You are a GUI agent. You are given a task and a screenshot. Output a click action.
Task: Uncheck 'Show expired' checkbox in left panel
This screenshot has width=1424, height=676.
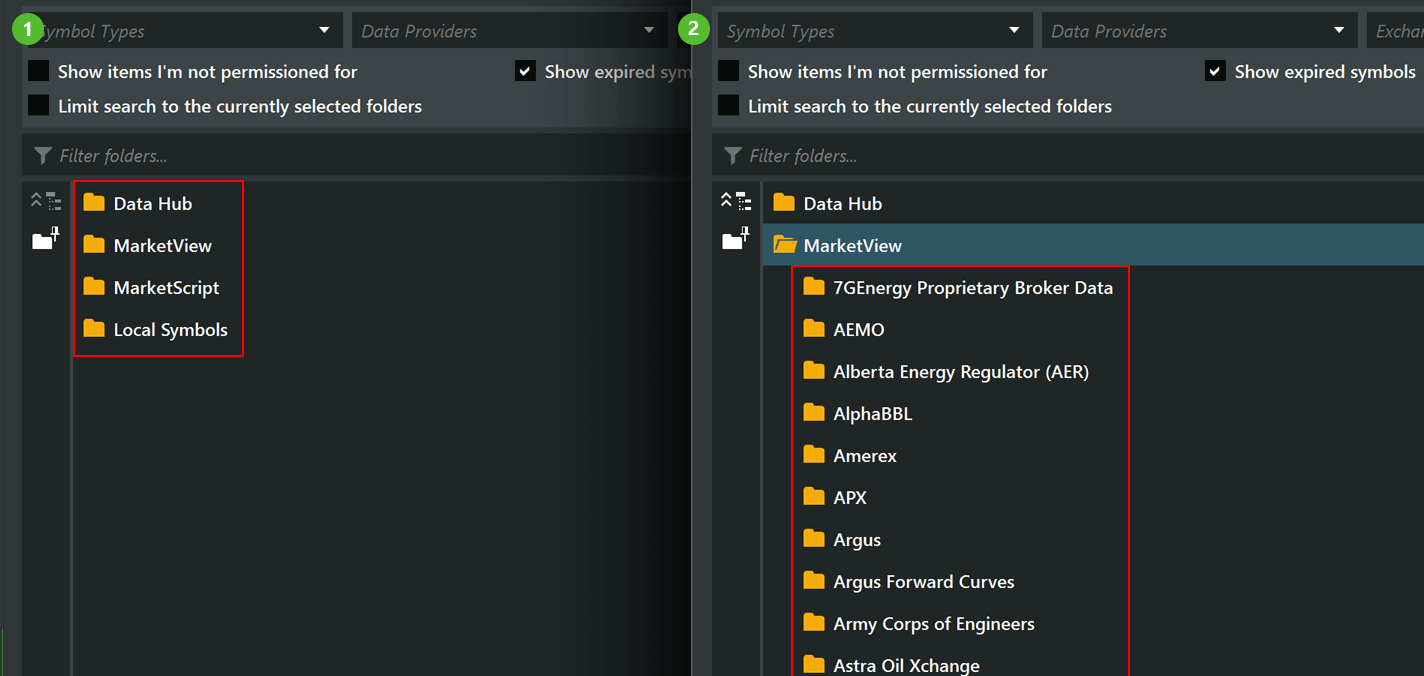point(526,71)
